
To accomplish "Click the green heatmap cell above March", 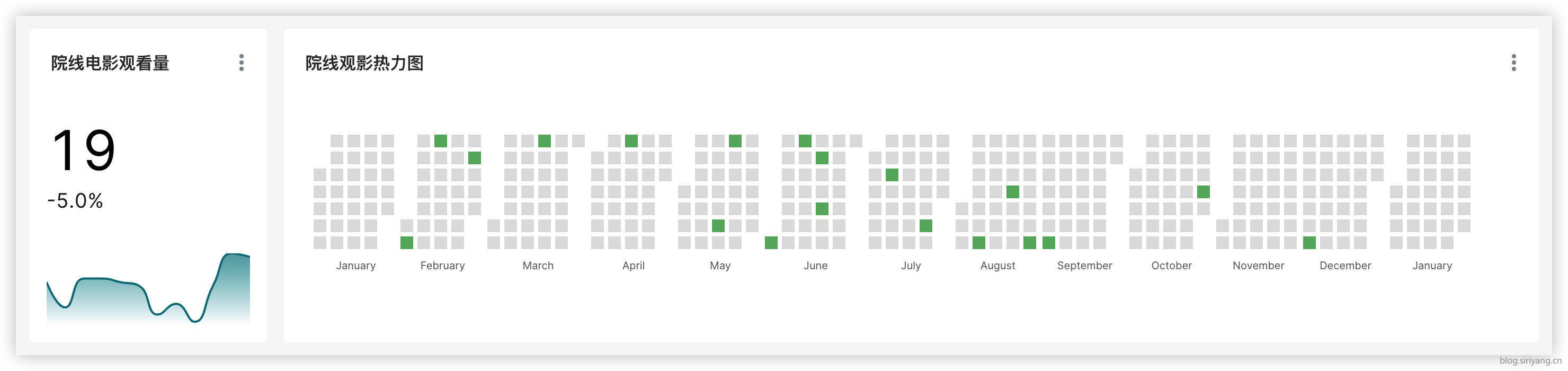I will 544,142.
